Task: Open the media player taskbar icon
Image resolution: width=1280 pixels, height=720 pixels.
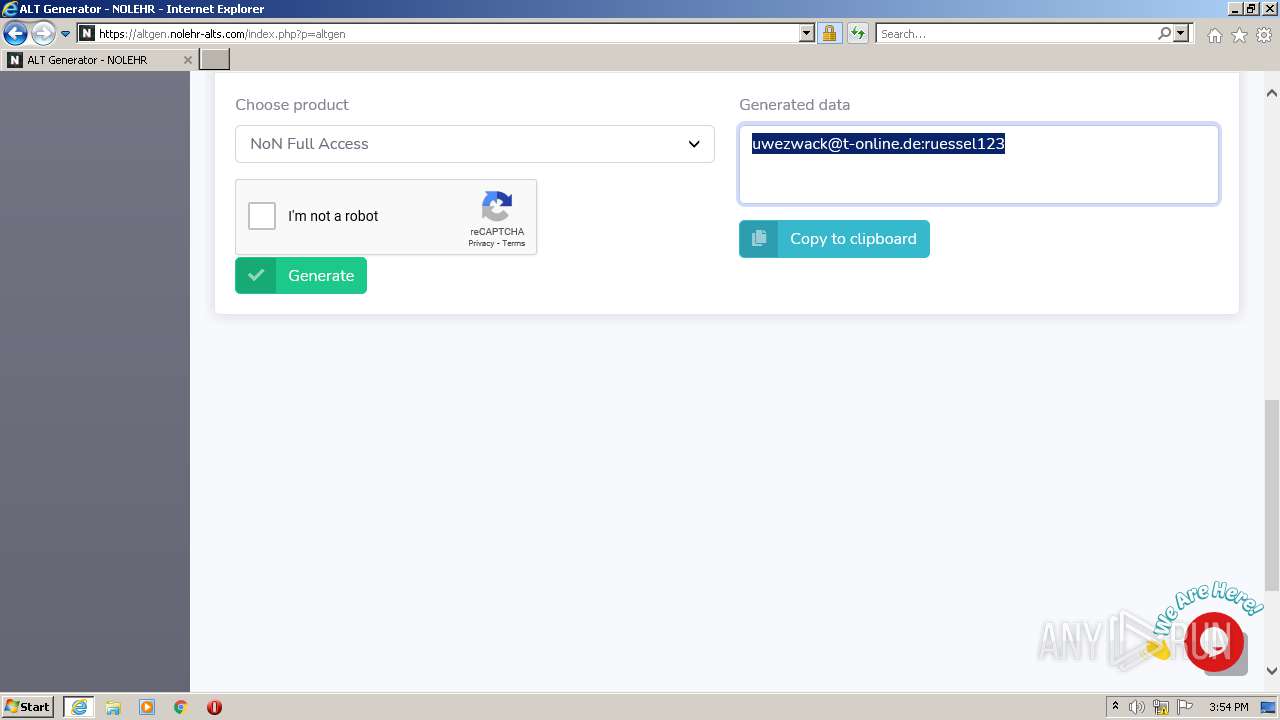Action: pos(147,707)
